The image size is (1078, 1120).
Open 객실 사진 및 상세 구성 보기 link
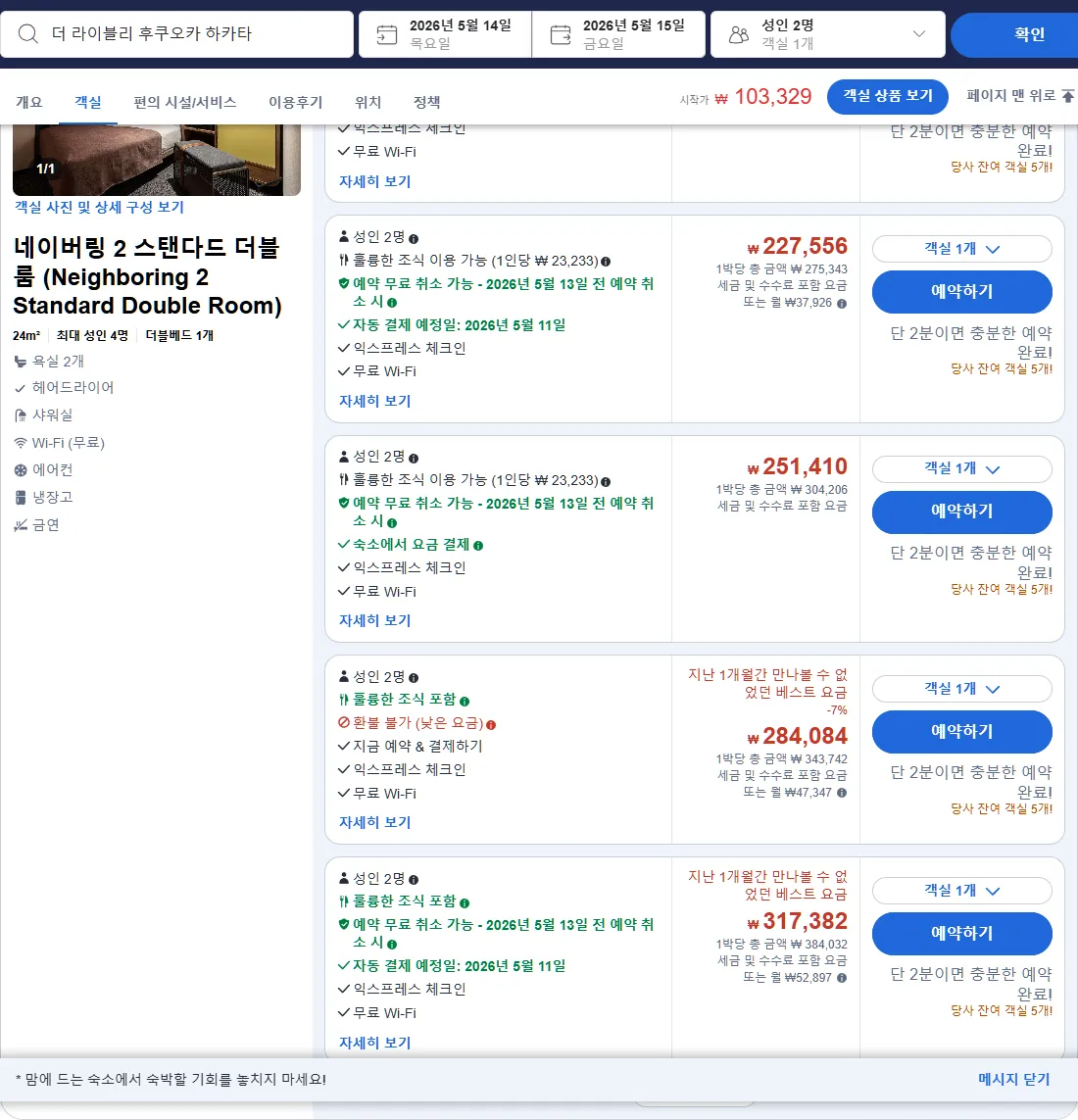coord(99,207)
